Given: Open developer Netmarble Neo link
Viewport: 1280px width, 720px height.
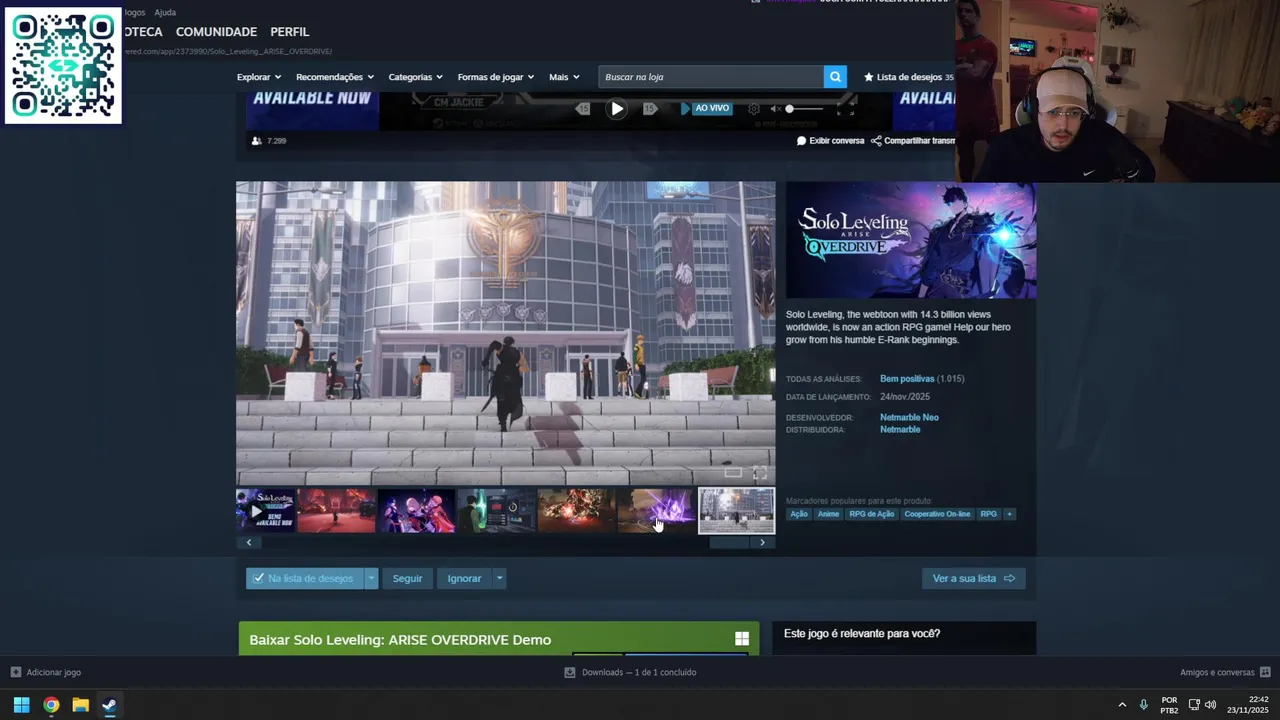Looking at the screenshot, I should tap(909, 417).
